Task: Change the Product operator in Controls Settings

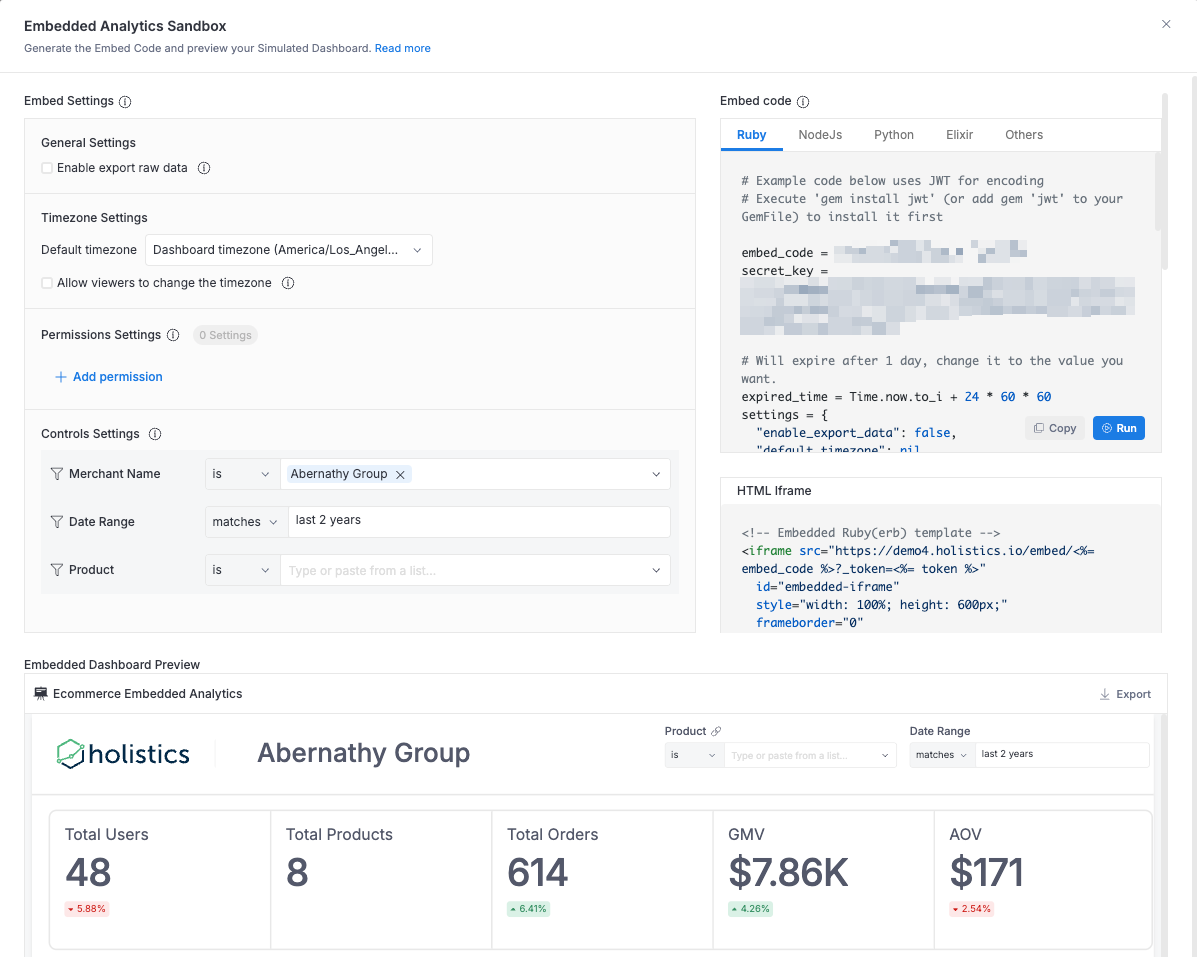Action: point(241,570)
